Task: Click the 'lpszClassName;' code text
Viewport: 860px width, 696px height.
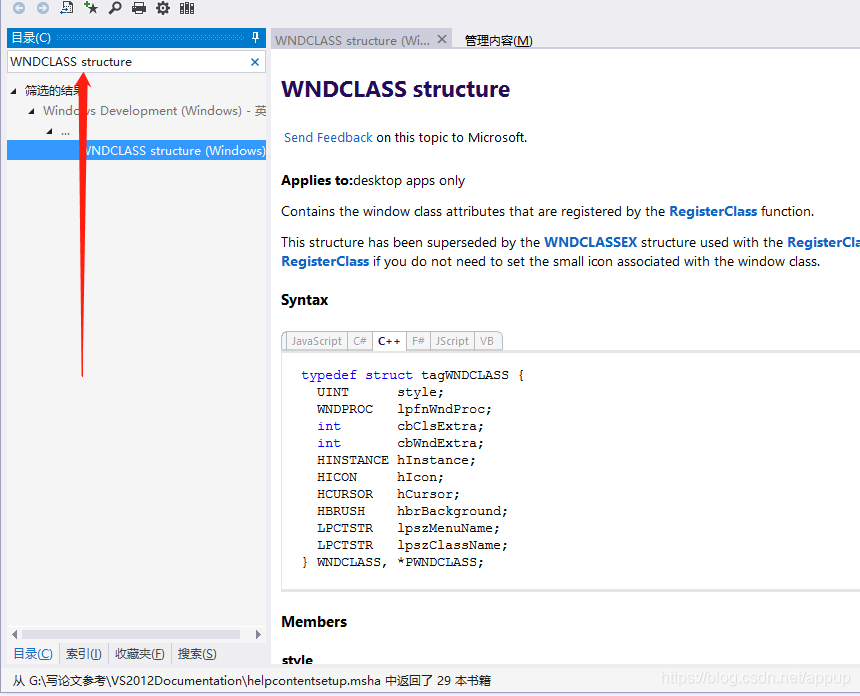Action: click(x=452, y=545)
